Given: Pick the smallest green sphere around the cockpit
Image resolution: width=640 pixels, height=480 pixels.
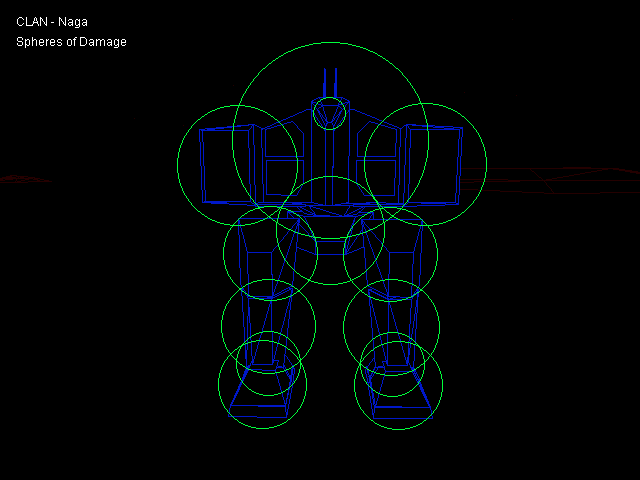Looking at the screenshot, I should (329, 113).
